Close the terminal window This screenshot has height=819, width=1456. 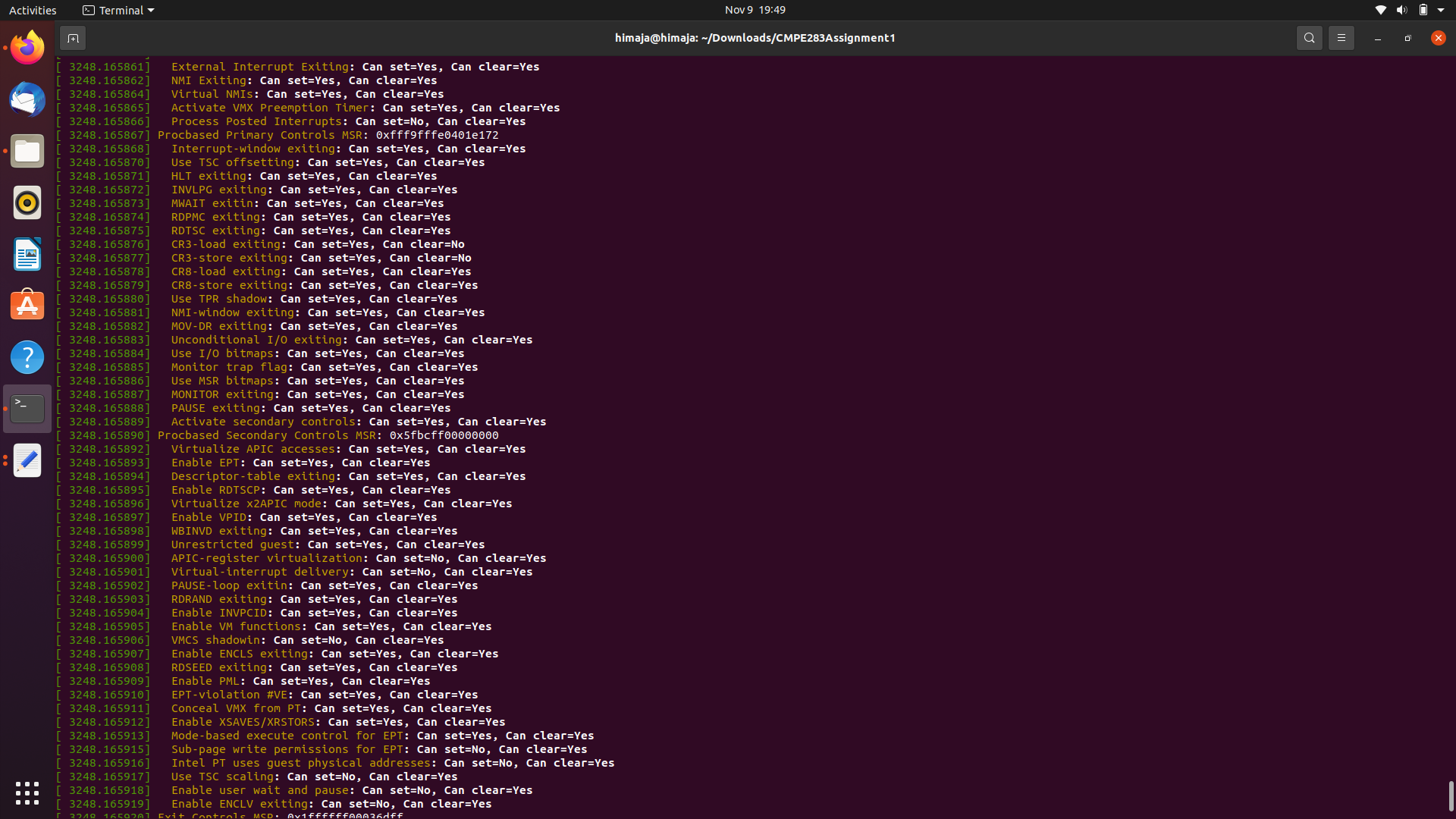[x=1438, y=38]
